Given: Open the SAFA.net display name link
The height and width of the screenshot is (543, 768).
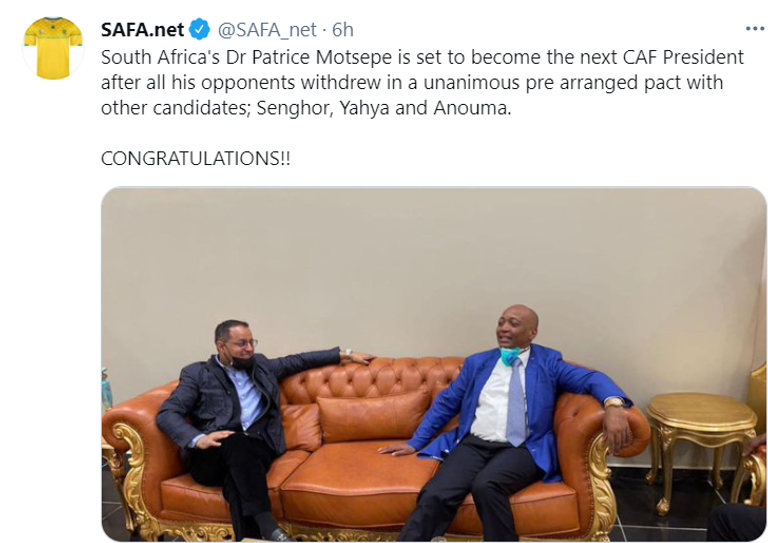Looking at the screenshot, I should pos(143,30).
